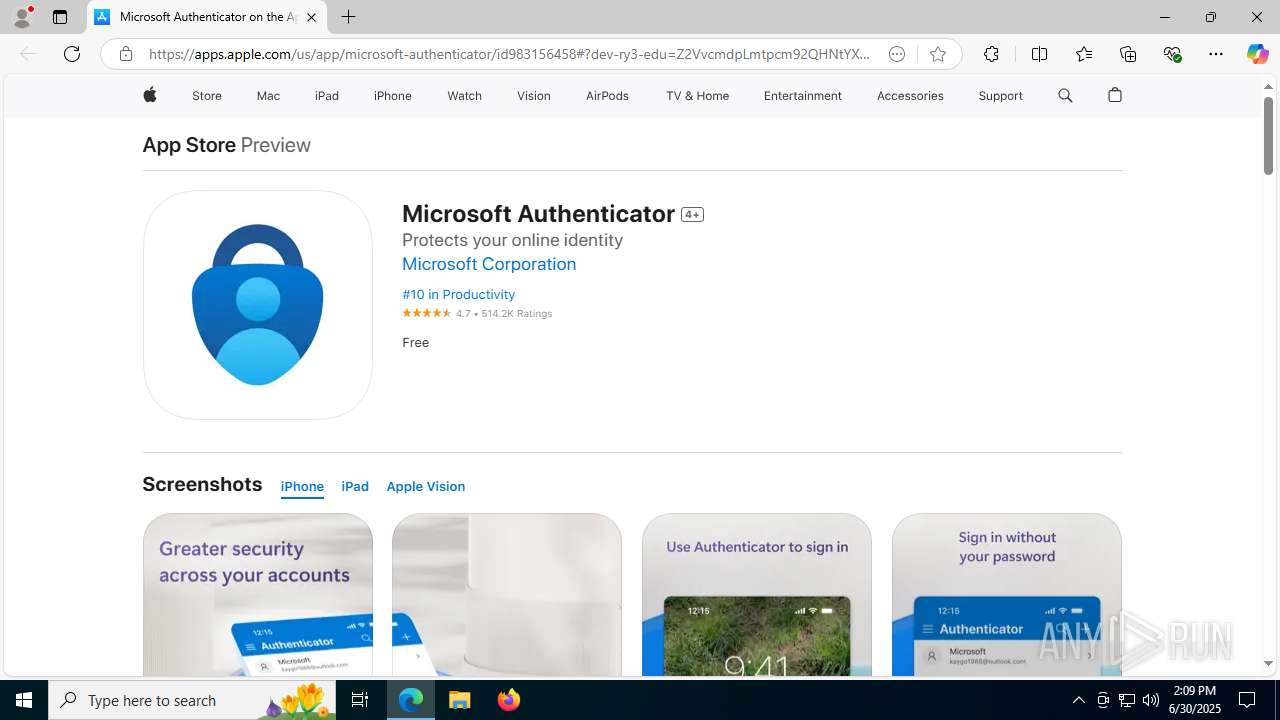The width and height of the screenshot is (1280, 720).
Task: Open the Sign in without password screenshot
Action: pyautogui.click(x=1007, y=595)
